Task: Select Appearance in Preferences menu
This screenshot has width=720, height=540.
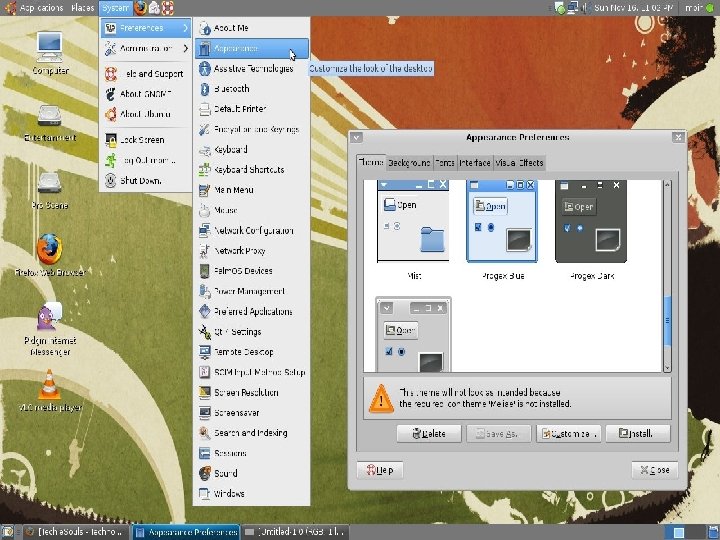Action: [252, 48]
